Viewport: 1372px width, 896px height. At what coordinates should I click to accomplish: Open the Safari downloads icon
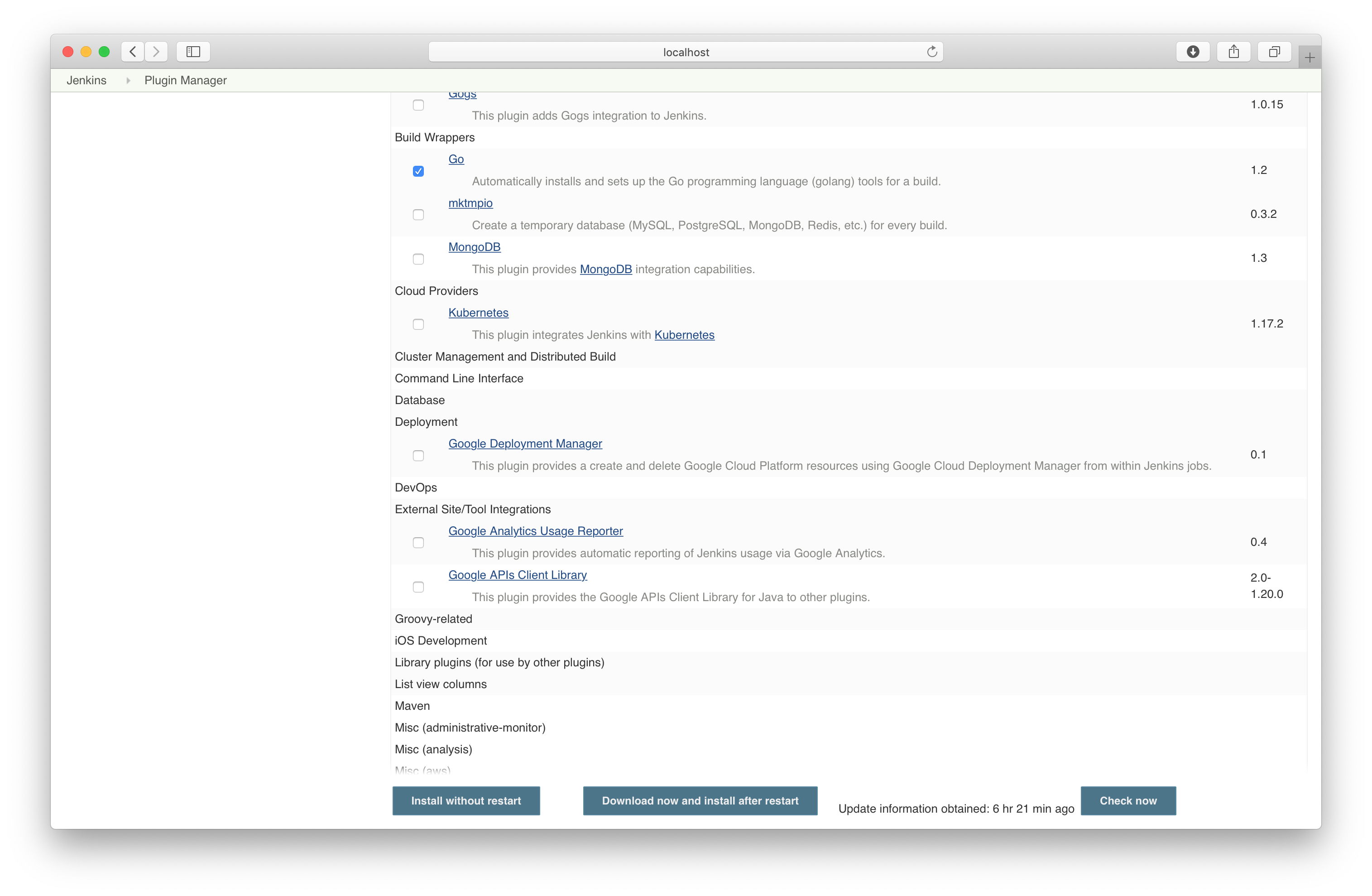coord(1193,52)
